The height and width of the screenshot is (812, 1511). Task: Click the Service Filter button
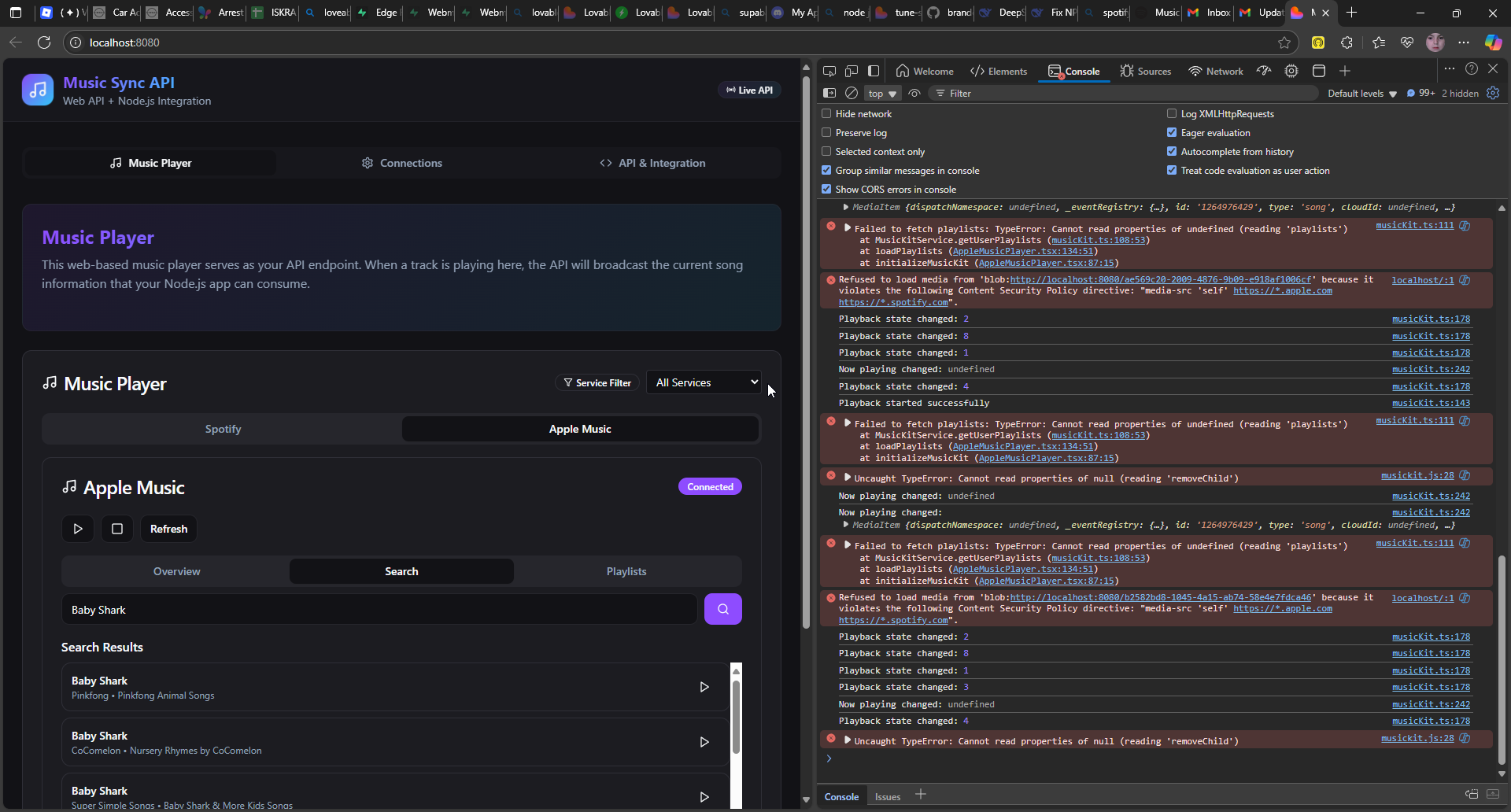(598, 382)
